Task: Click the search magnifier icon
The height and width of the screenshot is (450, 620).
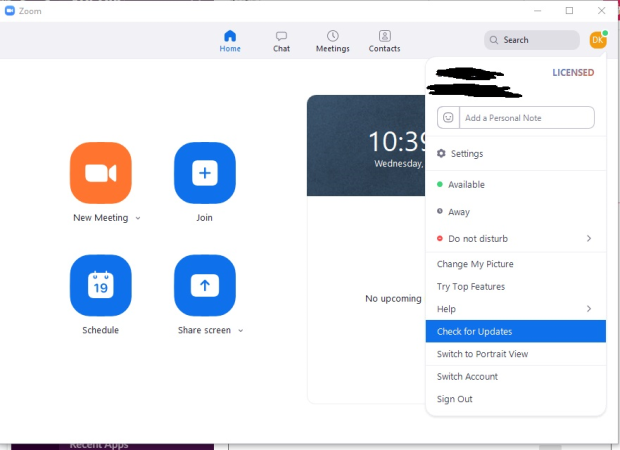Action: point(494,40)
